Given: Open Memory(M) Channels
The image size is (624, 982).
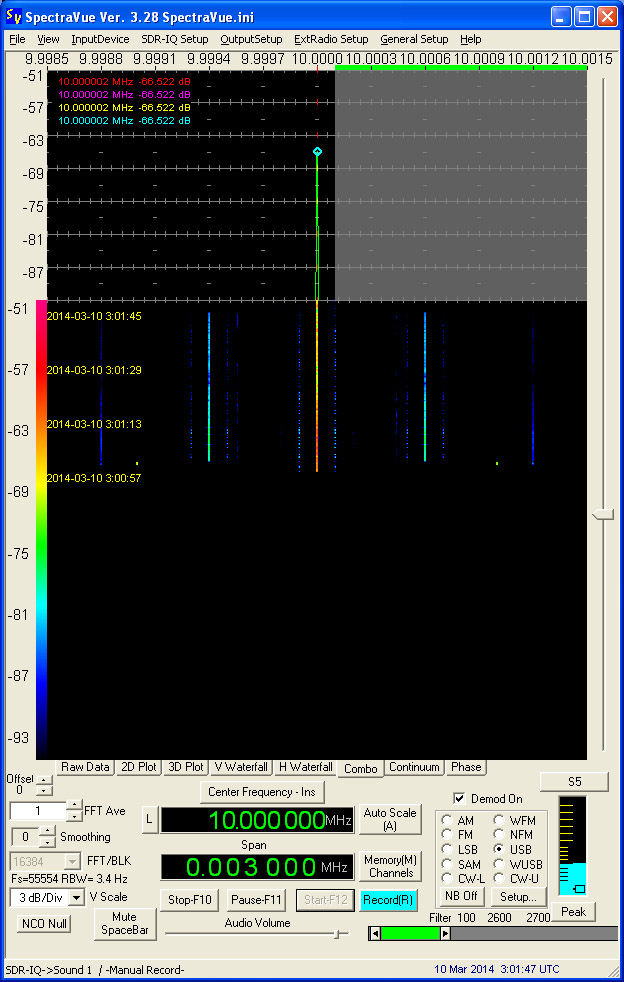Looking at the screenshot, I should click(390, 867).
